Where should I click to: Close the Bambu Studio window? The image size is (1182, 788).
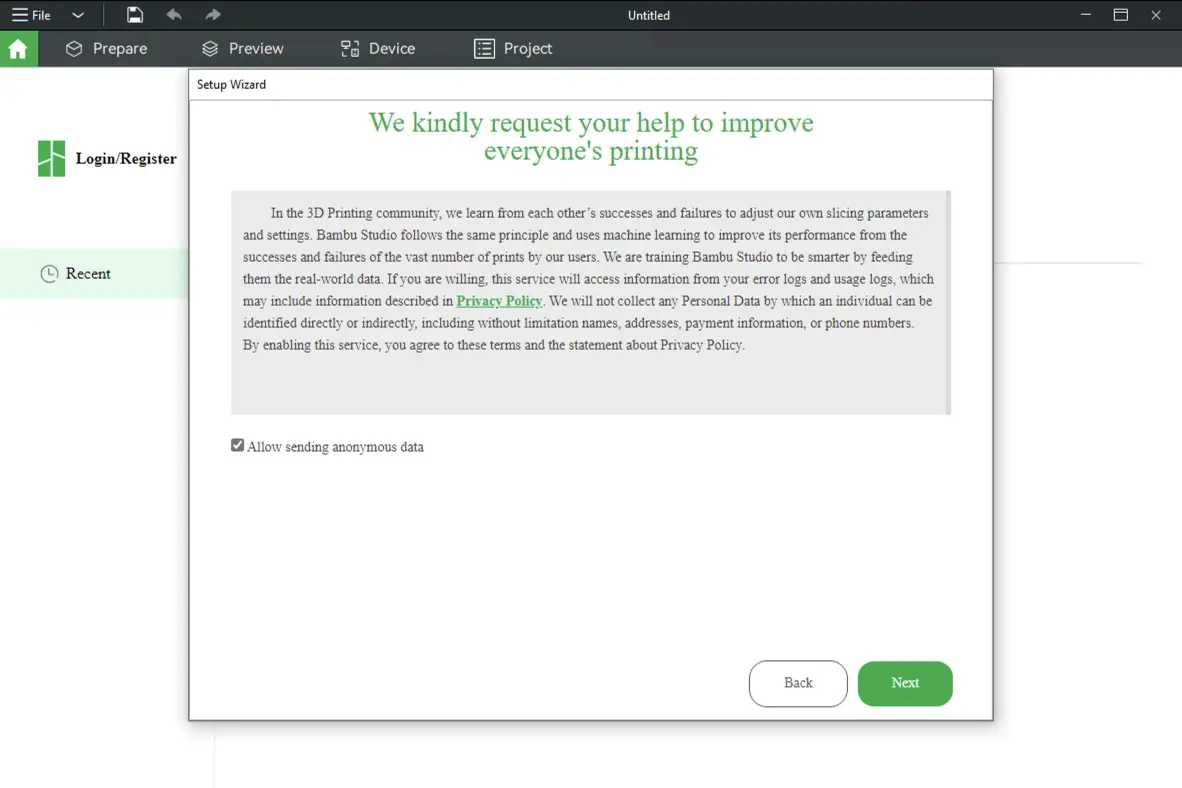[1156, 14]
